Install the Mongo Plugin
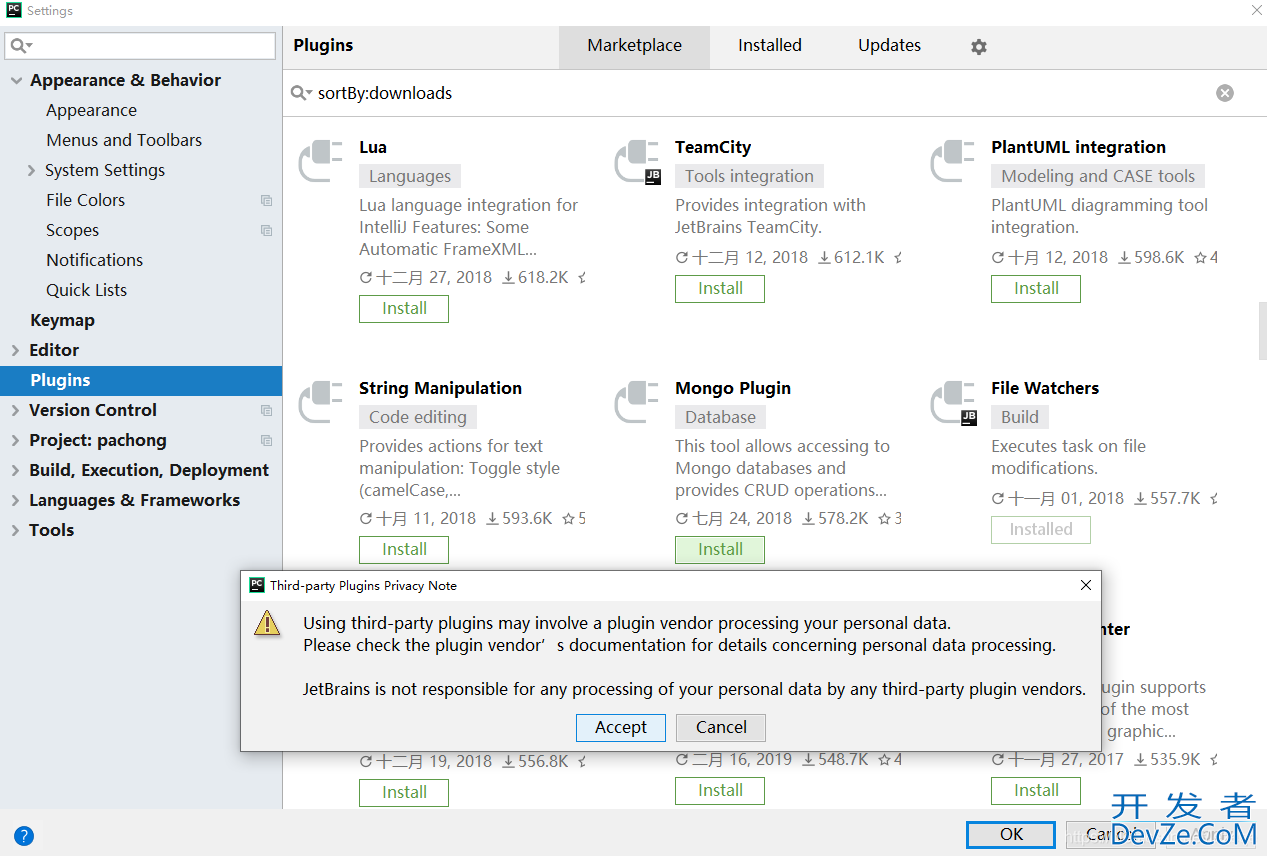Viewport: 1267px width, 856px height. [x=720, y=550]
